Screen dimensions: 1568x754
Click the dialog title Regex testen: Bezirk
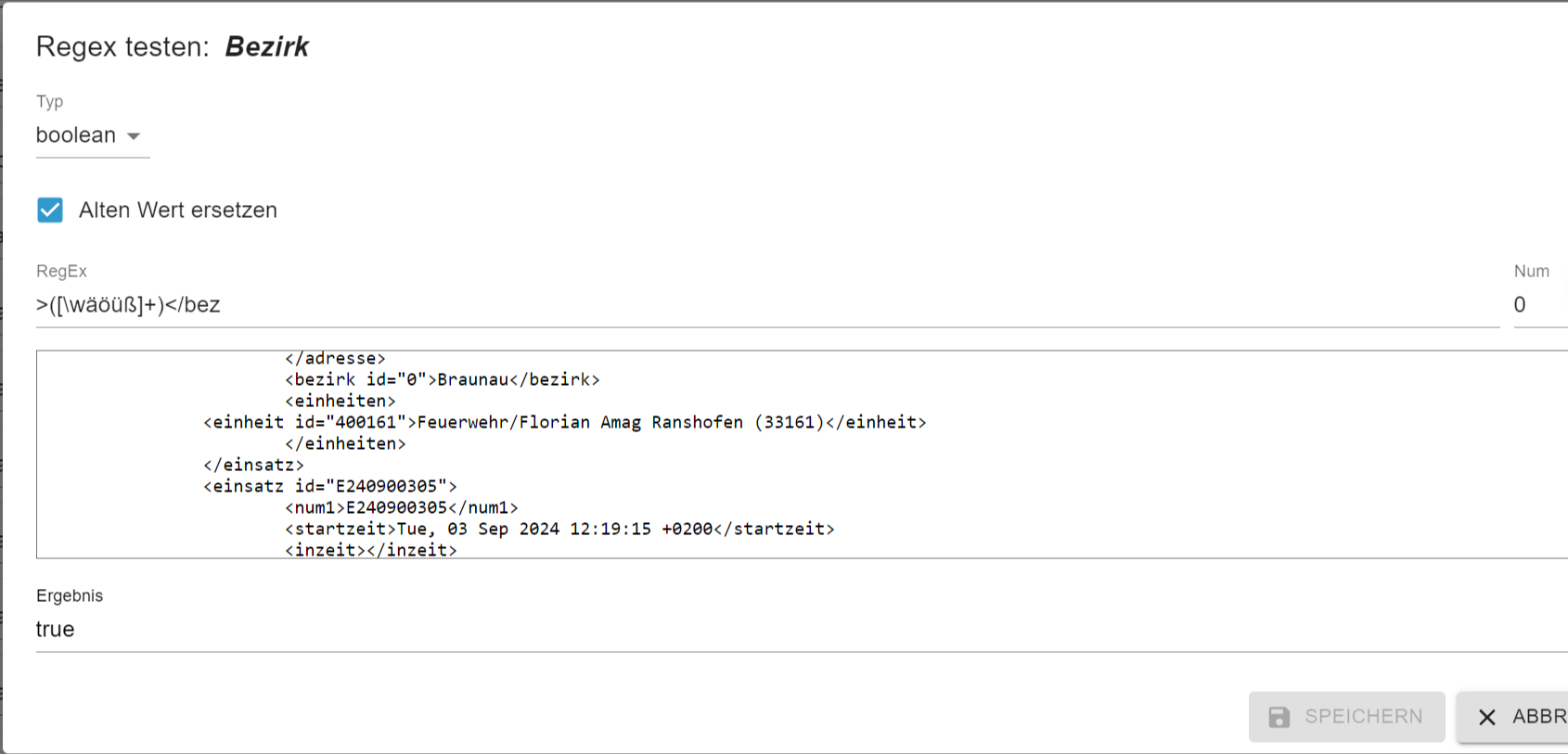[x=173, y=46]
